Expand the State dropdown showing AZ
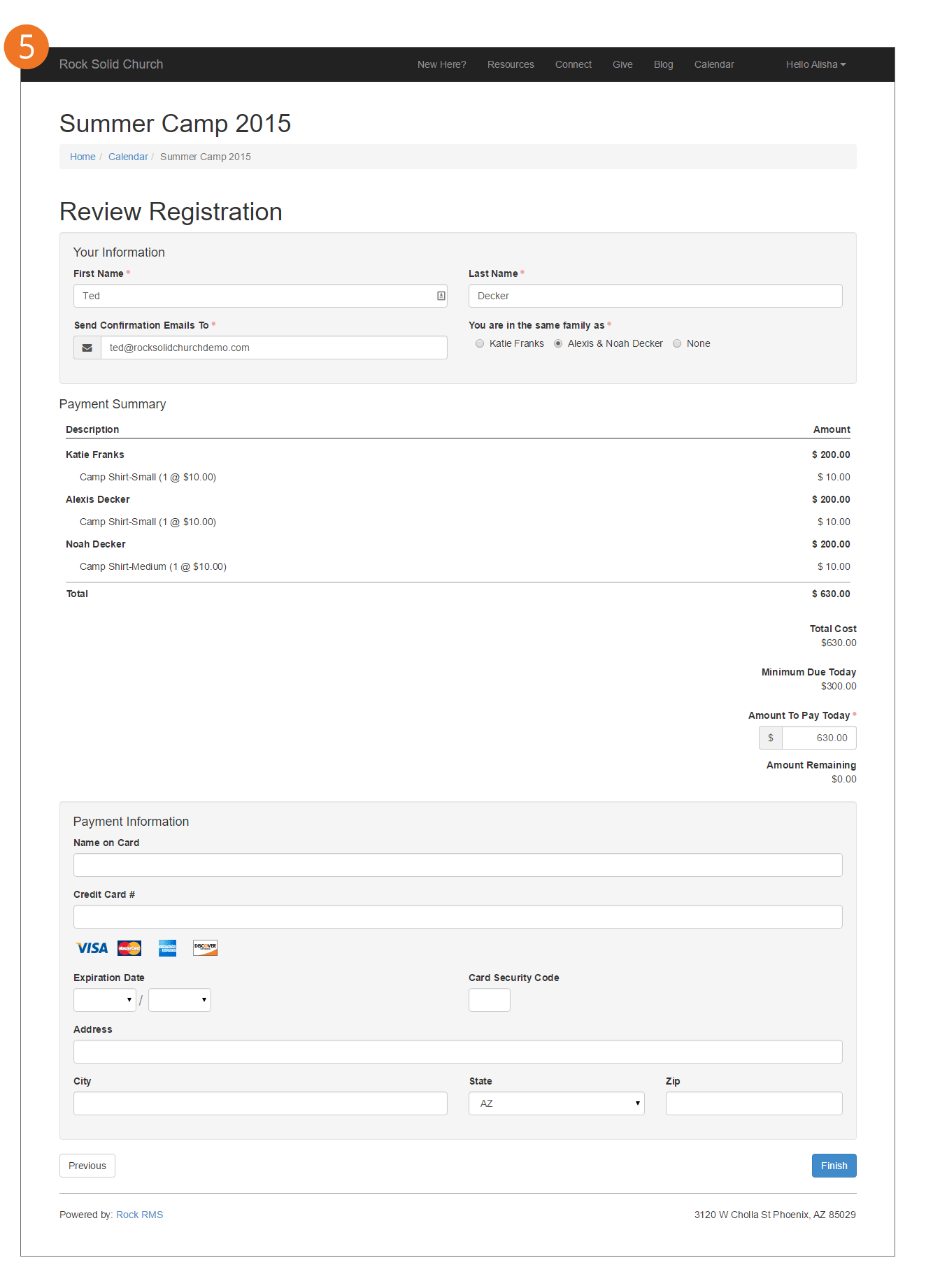926x1288 pixels. (556, 1103)
